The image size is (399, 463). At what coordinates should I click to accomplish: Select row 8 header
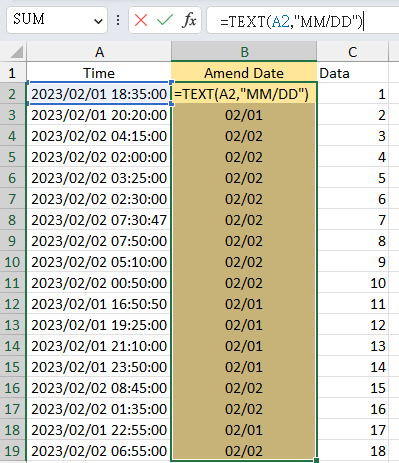point(13,220)
